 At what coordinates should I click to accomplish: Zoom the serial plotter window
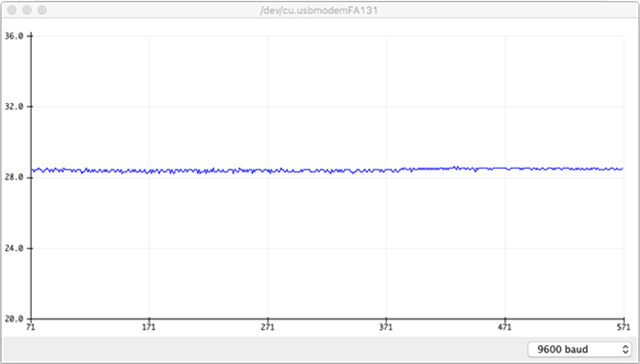[x=42, y=10]
